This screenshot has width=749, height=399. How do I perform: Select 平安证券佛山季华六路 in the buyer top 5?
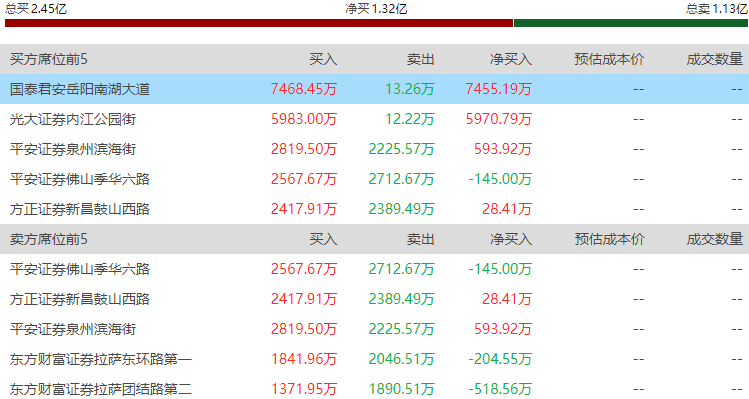374,179
